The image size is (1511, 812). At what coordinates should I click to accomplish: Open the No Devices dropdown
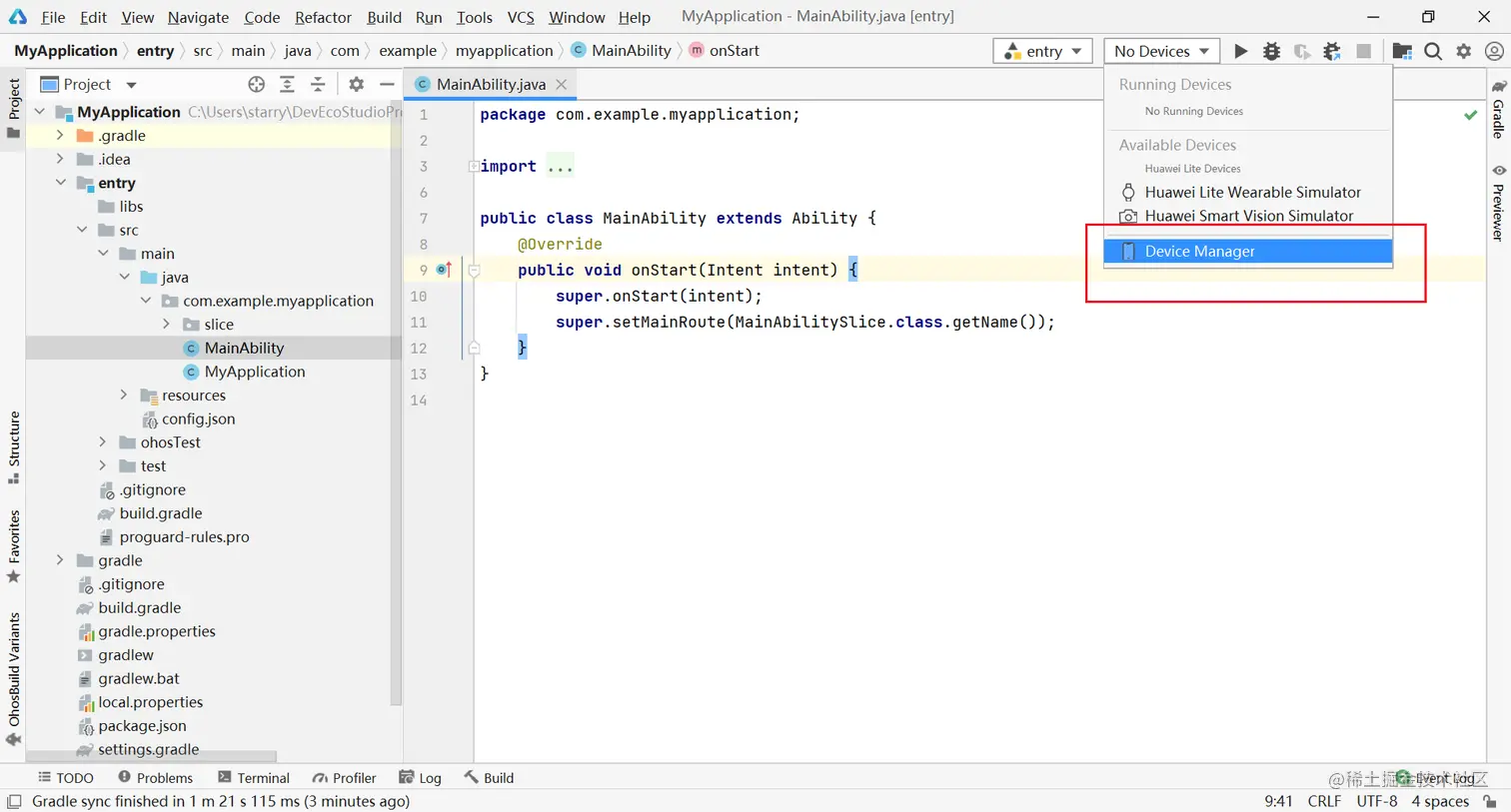point(1160,51)
